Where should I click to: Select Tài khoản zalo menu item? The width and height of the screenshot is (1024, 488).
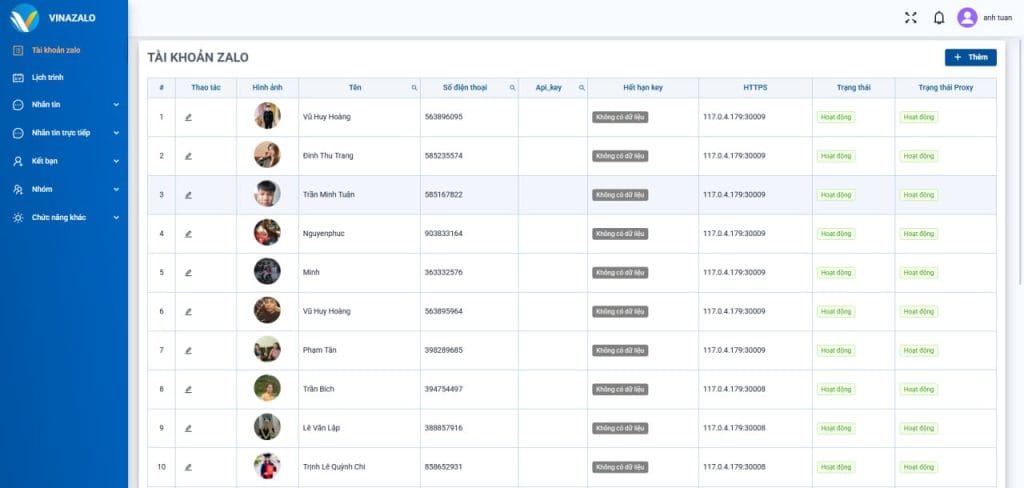tap(55, 49)
